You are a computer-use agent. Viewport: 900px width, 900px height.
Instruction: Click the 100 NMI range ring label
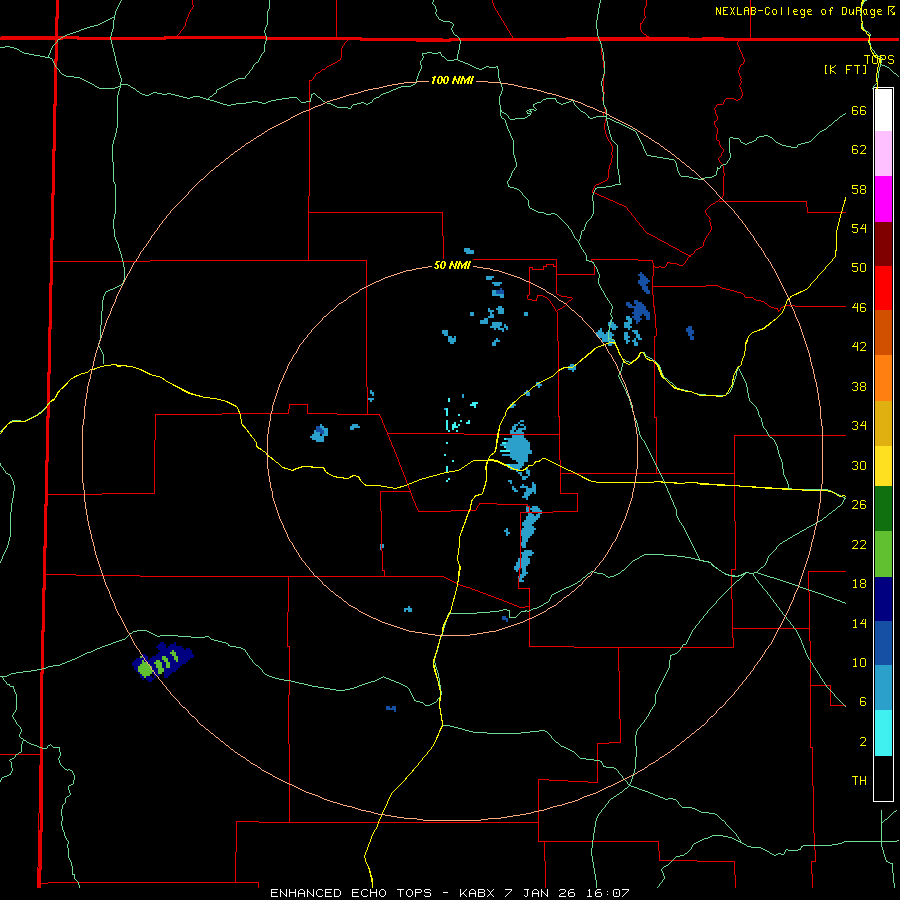(x=452, y=80)
